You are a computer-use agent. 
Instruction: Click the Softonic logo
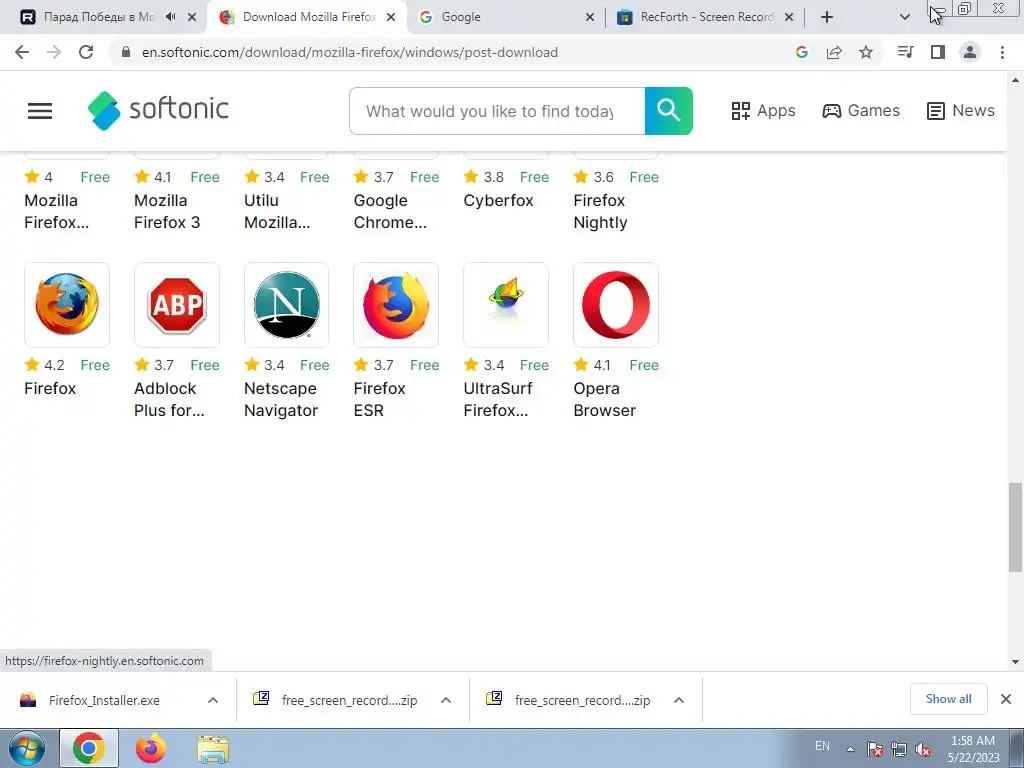pos(158,110)
